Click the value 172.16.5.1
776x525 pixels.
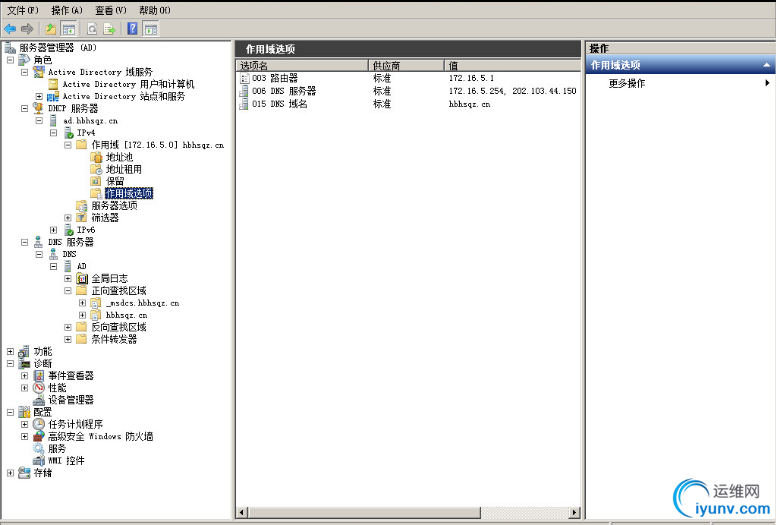[x=471, y=78]
